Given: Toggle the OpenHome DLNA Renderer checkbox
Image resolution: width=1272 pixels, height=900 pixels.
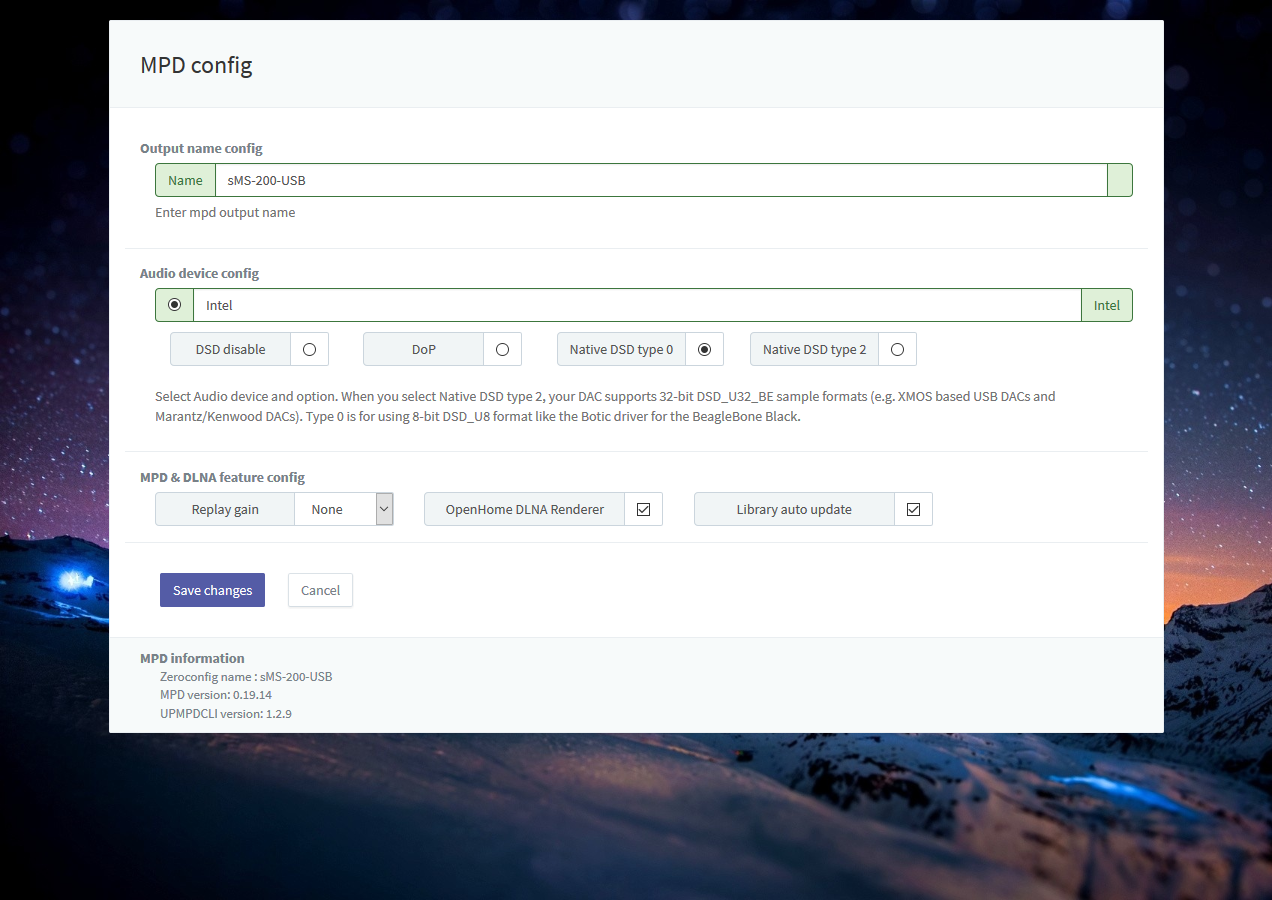Looking at the screenshot, I should tap(643, 509).
